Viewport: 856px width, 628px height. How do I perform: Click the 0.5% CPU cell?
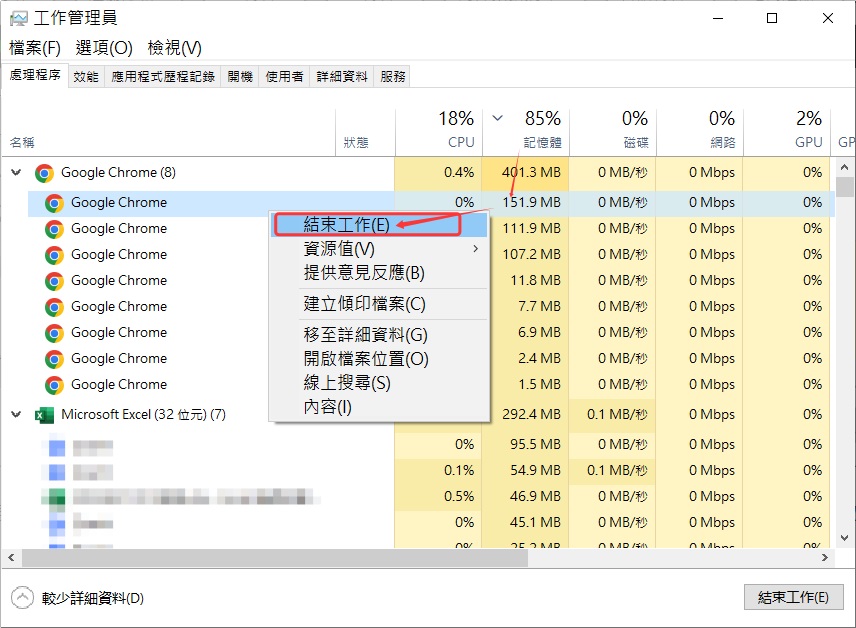point(438,496)
